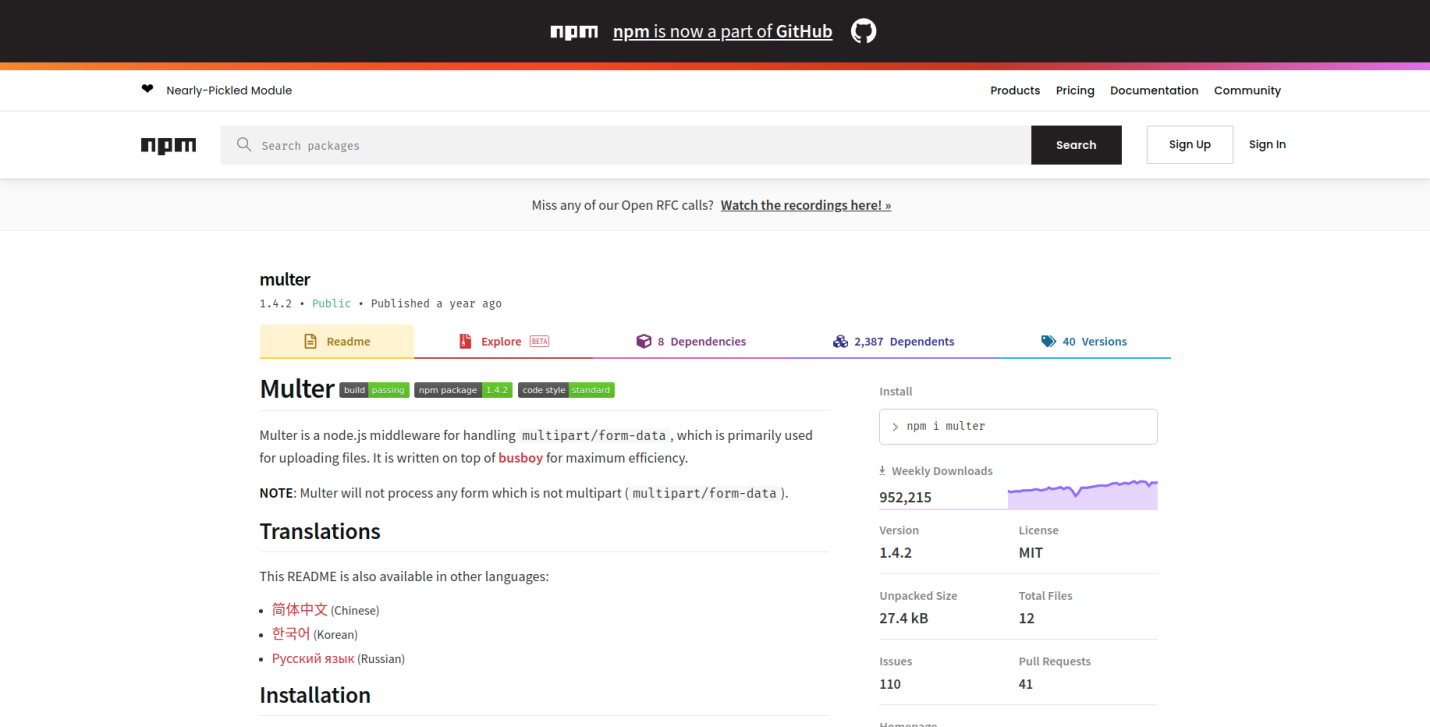This screenshot has width=1430, height=727.
Task: Click the Versions tags icon
Action: tap(1048, 341)
